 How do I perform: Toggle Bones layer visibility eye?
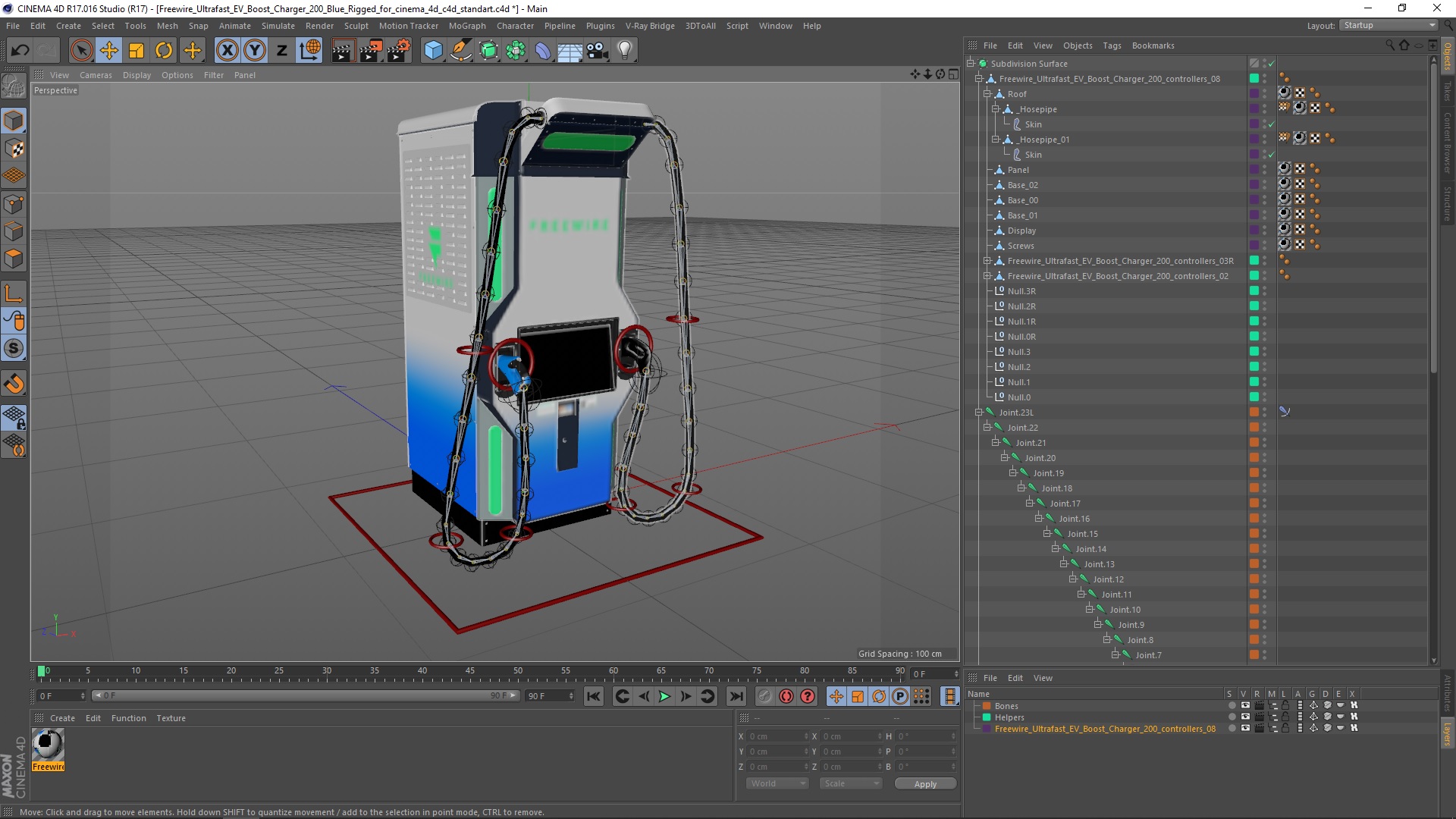pyautogui.click(x=1244, y=706)
